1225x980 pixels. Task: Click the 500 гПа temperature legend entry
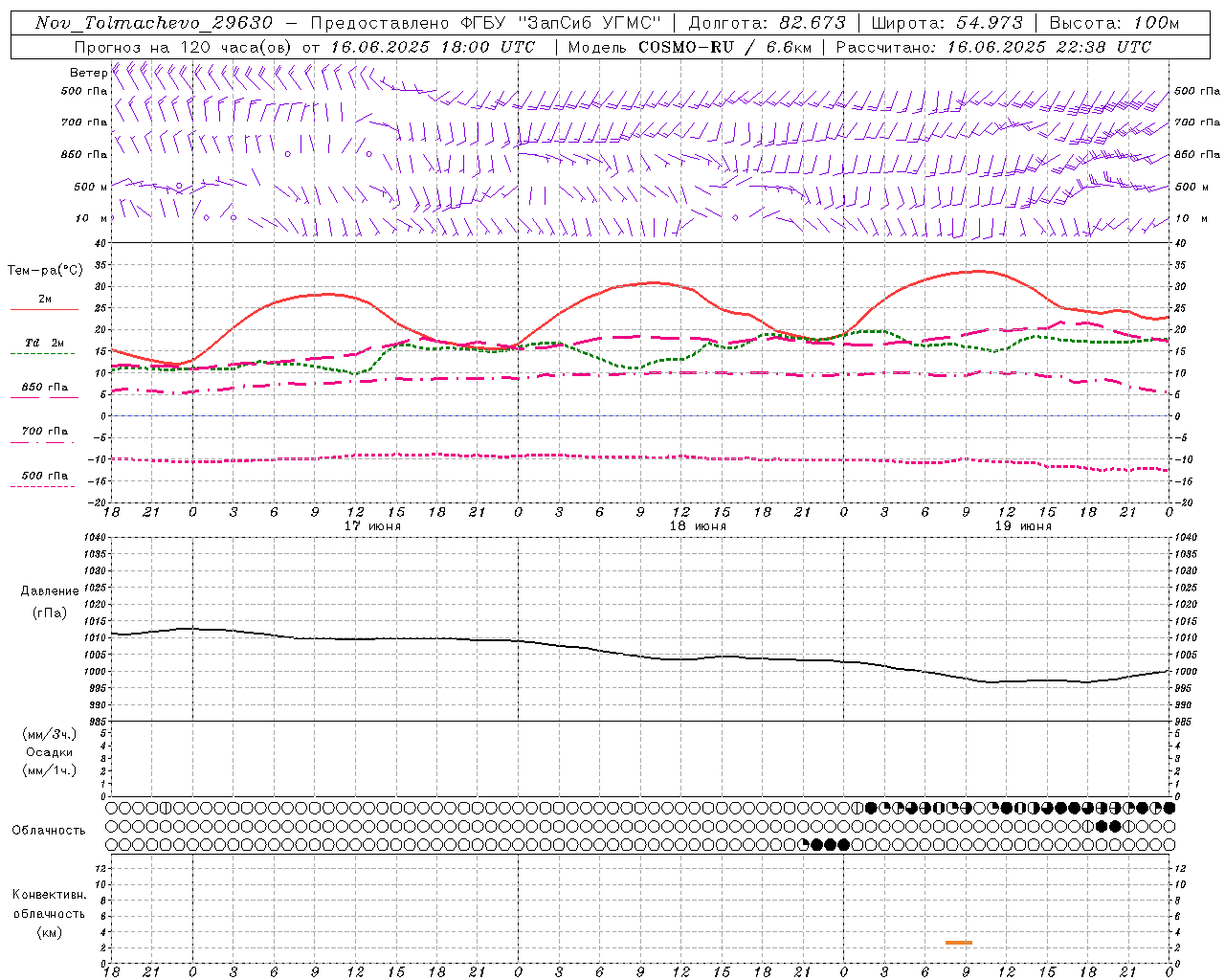tap(44, 476)
